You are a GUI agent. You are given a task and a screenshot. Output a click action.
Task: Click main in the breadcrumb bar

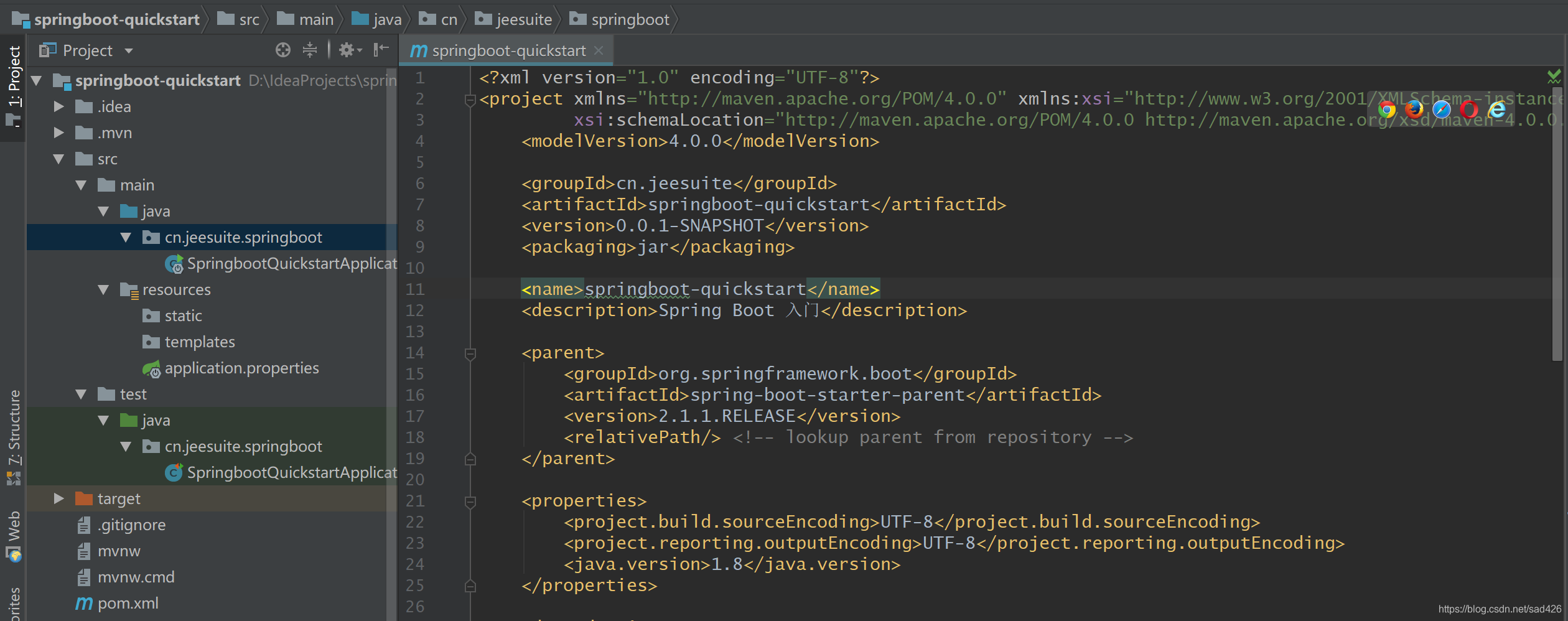click(x=317, y=19)
